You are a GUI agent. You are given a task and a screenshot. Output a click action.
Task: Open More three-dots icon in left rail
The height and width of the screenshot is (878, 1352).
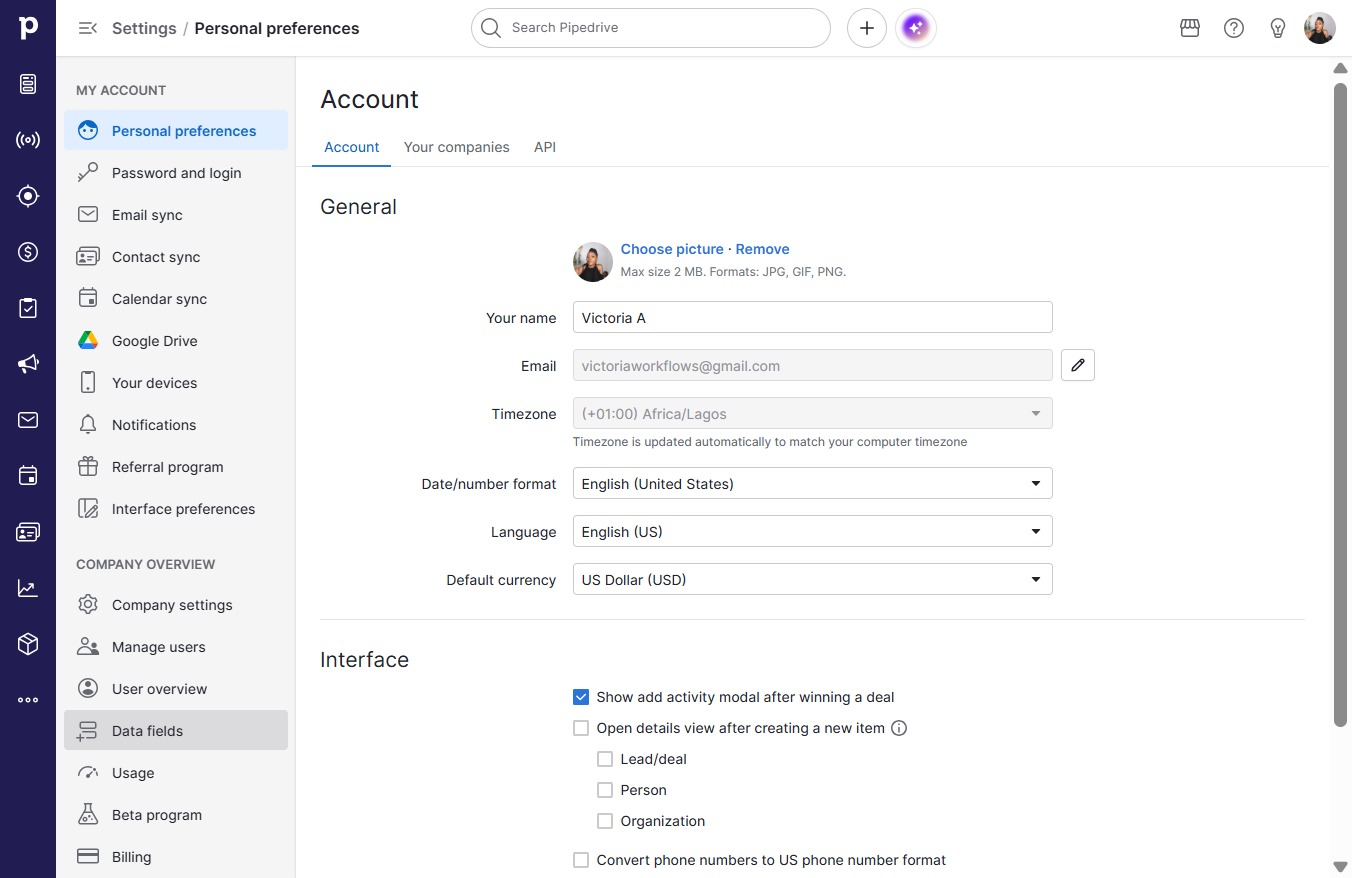pyautogui.click(x=28, y=700)
